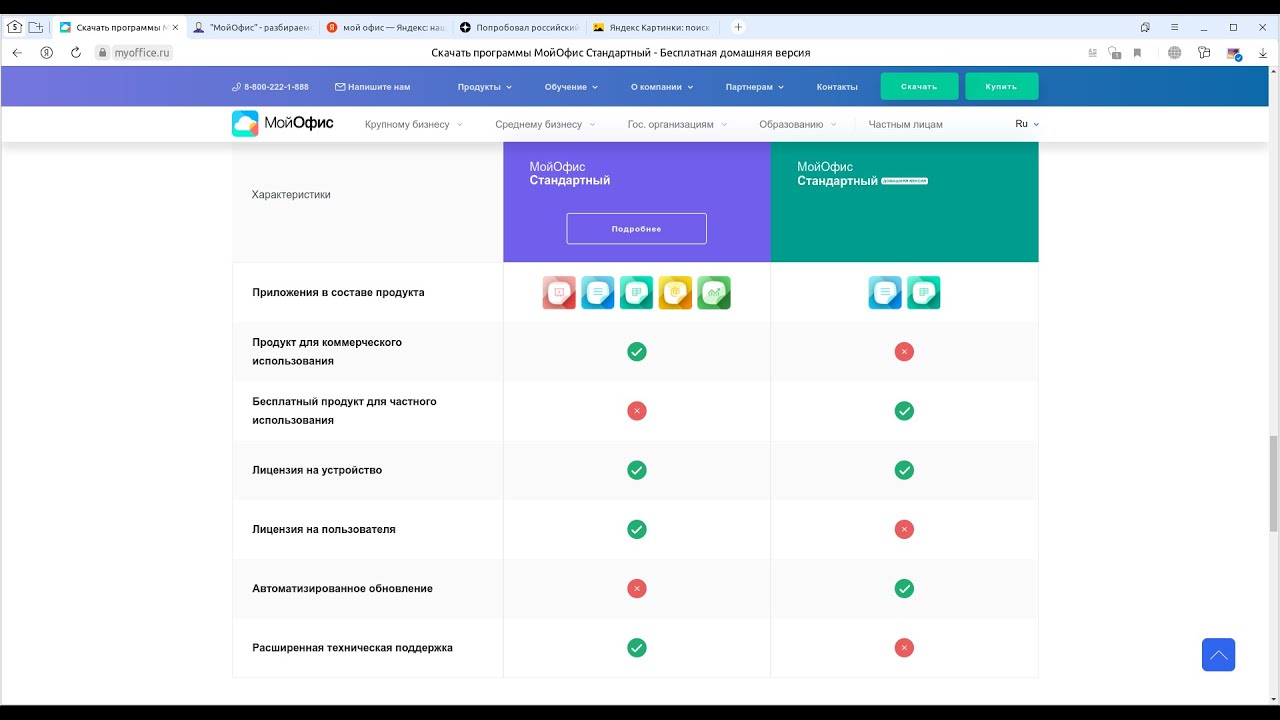Screen dimensions: 1280x720
Task: Click the yellow mail app icon
Action: pos(675,292)
